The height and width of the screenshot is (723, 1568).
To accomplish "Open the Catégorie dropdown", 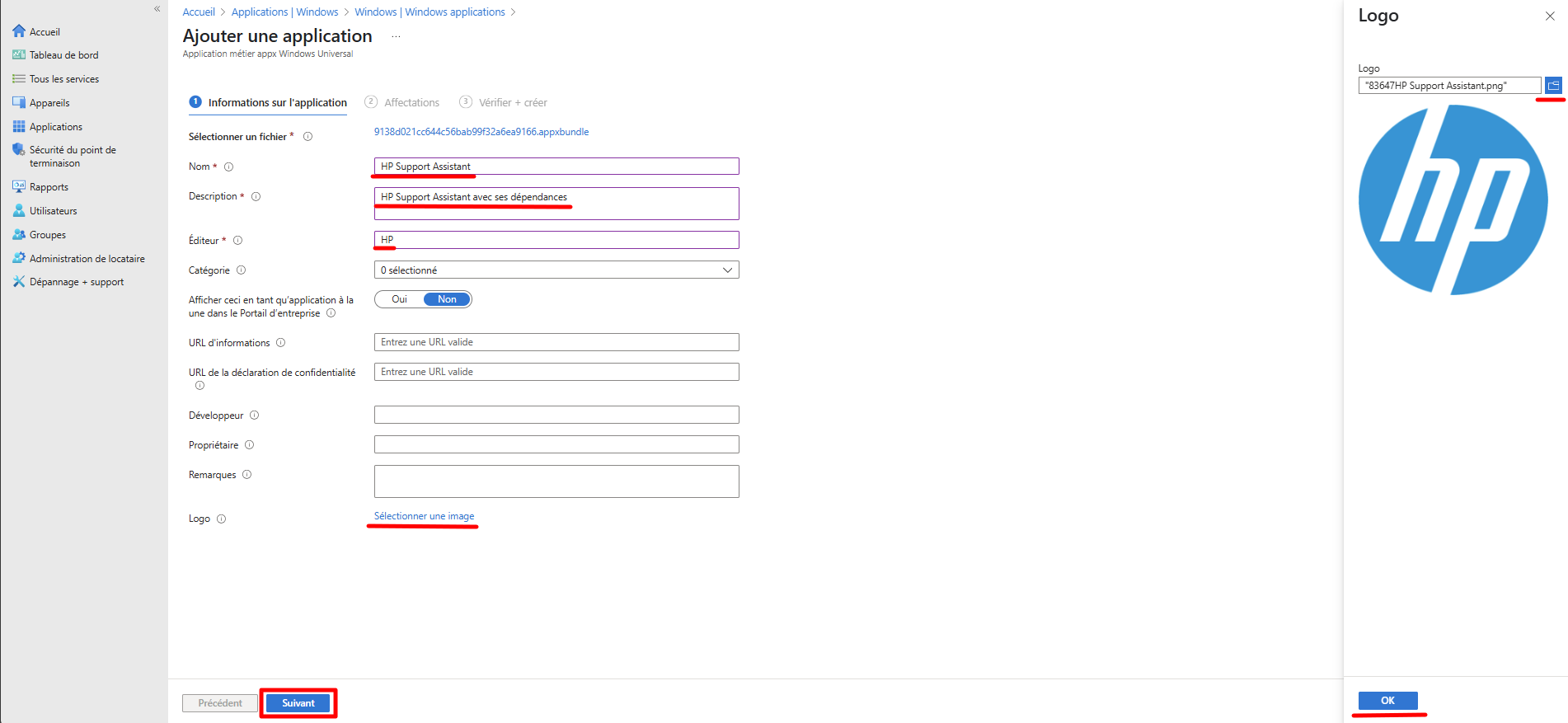I will (x=556, y=270).
